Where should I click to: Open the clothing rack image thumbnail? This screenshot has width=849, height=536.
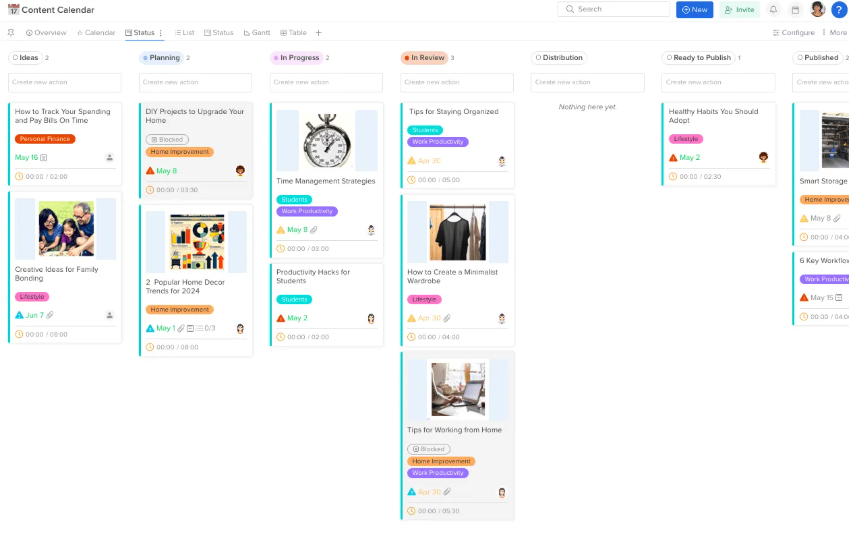click(x=458, y=232)
